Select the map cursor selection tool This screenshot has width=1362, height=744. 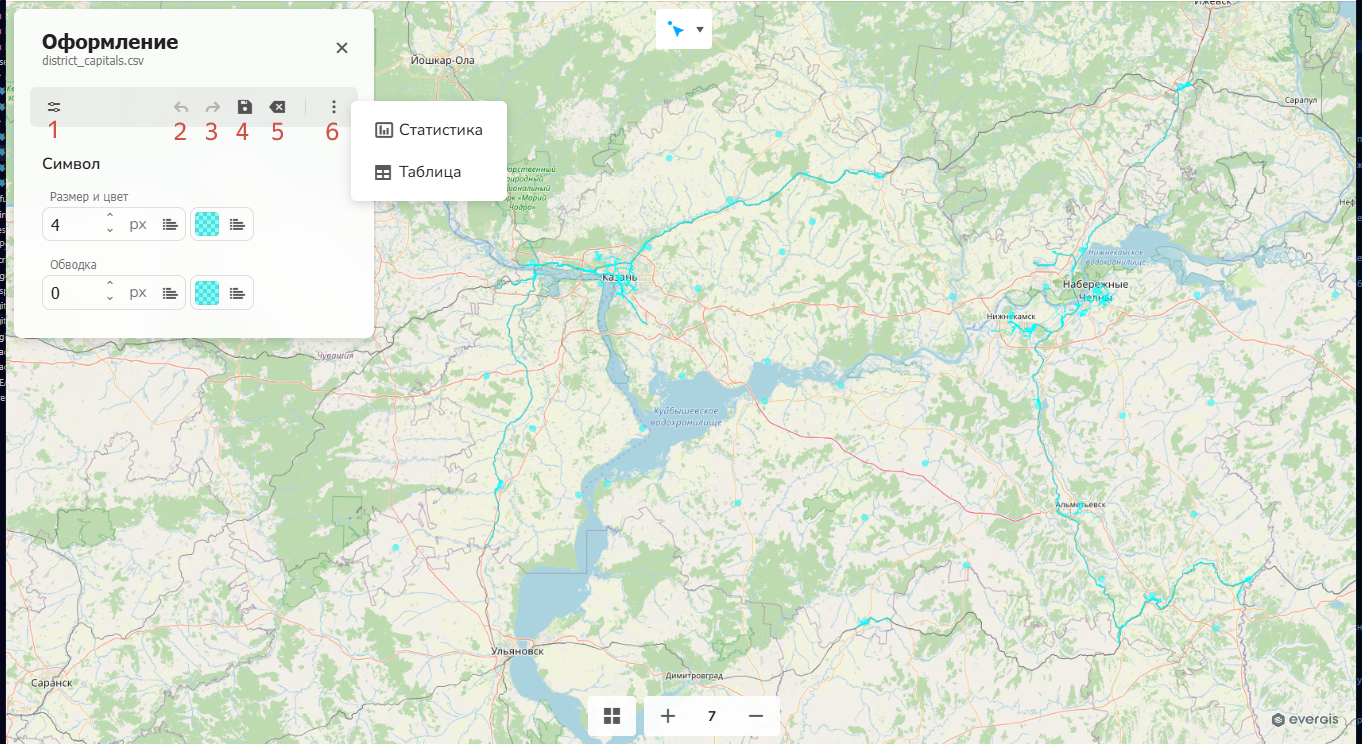click(675, 29)
